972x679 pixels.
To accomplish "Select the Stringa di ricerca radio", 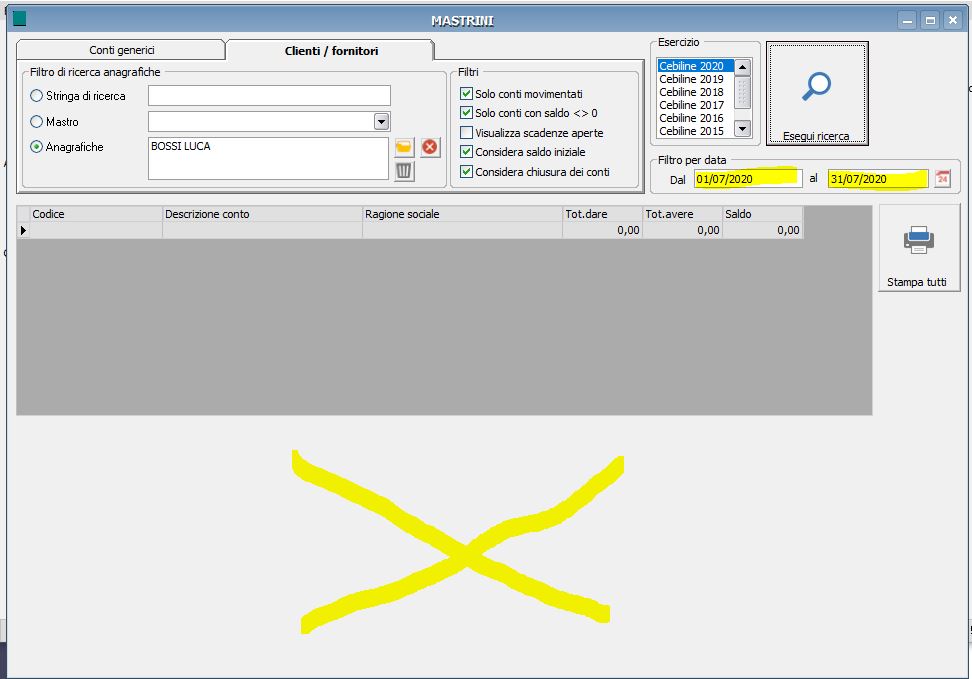I will pos(37,95).
